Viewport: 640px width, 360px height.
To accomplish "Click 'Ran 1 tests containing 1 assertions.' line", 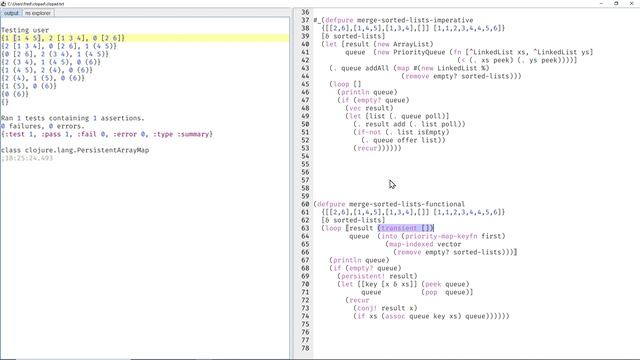I will point(73,118).
